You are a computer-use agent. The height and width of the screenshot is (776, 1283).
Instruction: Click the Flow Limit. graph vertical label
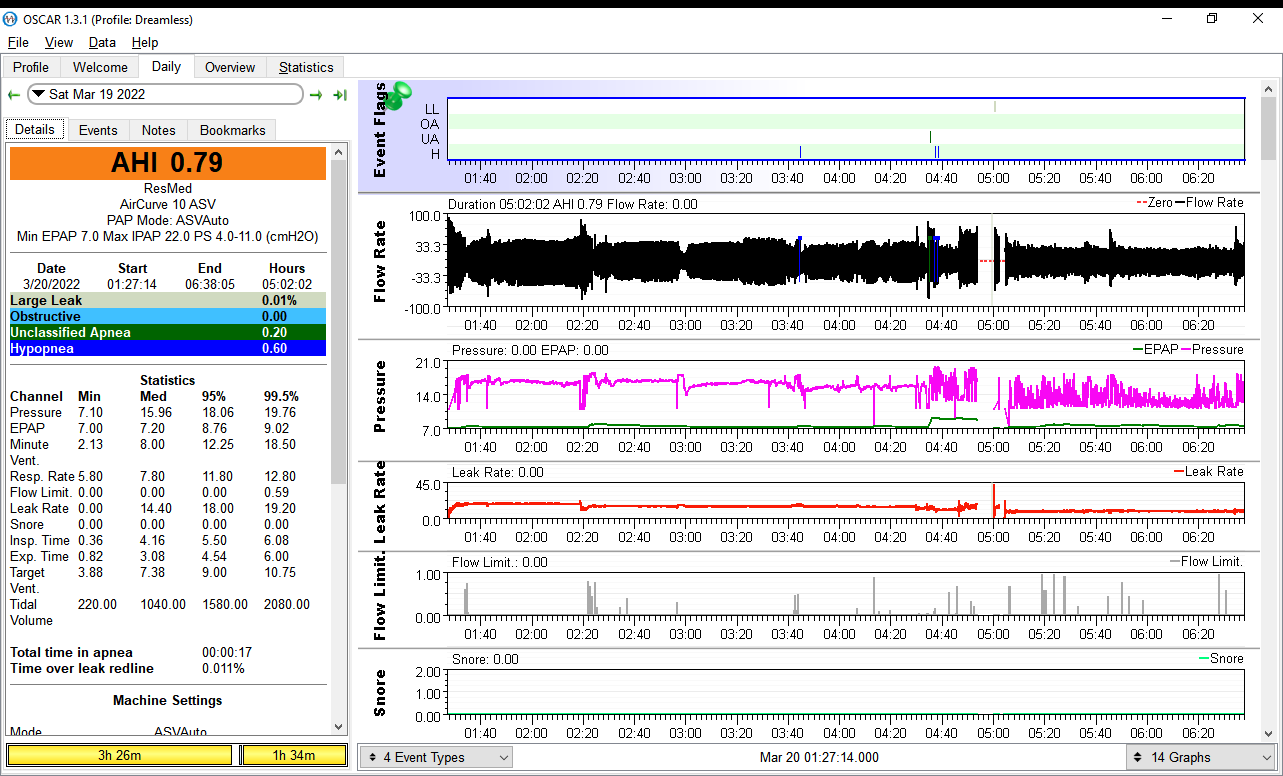pos(380,594)
